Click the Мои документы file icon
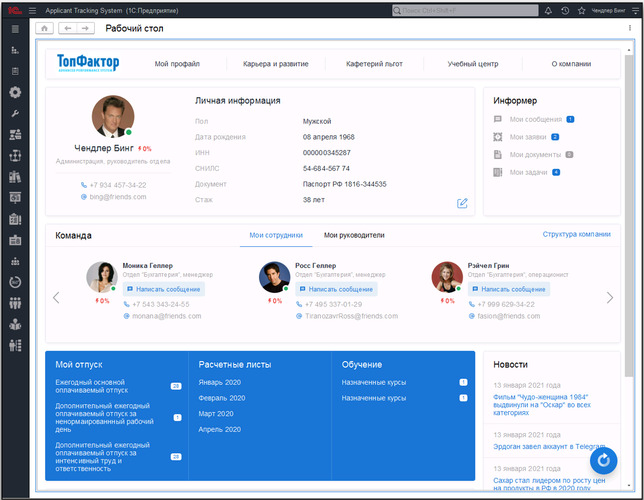This screenshot has height=500, width=644. point(498,154)
